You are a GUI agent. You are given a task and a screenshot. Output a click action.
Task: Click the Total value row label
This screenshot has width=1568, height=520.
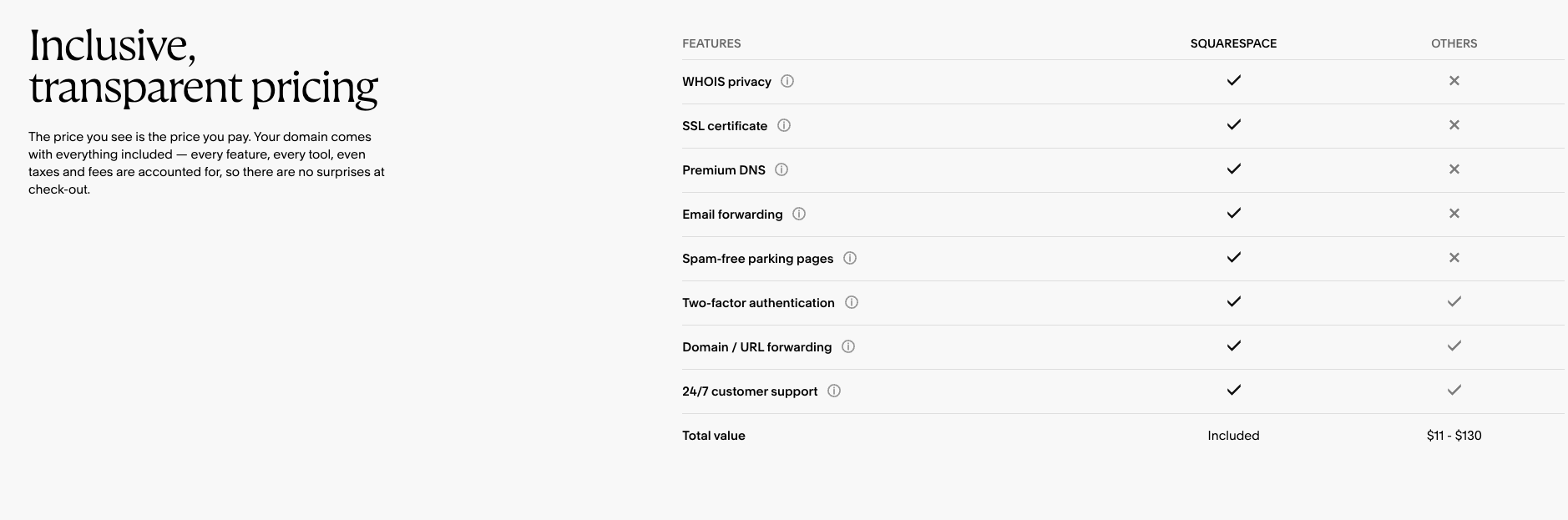pyautogui.click(x=713, y=436)
